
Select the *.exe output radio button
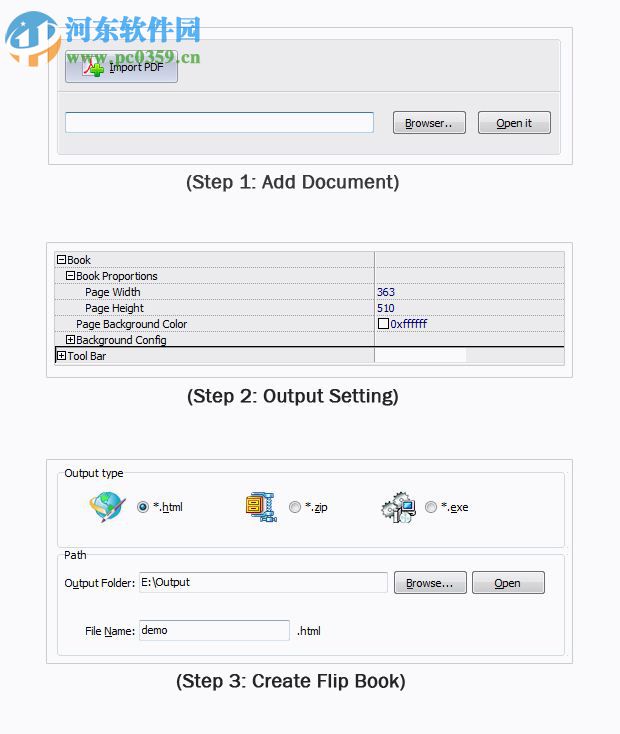point(431,507)
